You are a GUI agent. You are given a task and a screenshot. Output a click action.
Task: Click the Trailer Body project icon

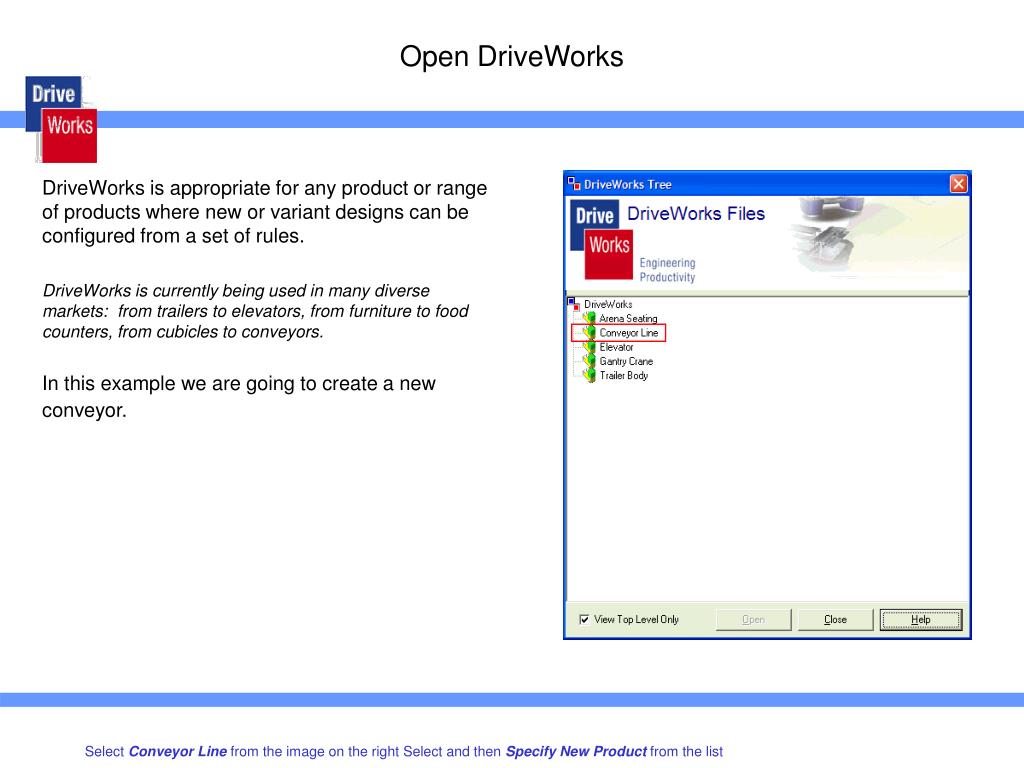pyautogui.click(x=590, y=376)
